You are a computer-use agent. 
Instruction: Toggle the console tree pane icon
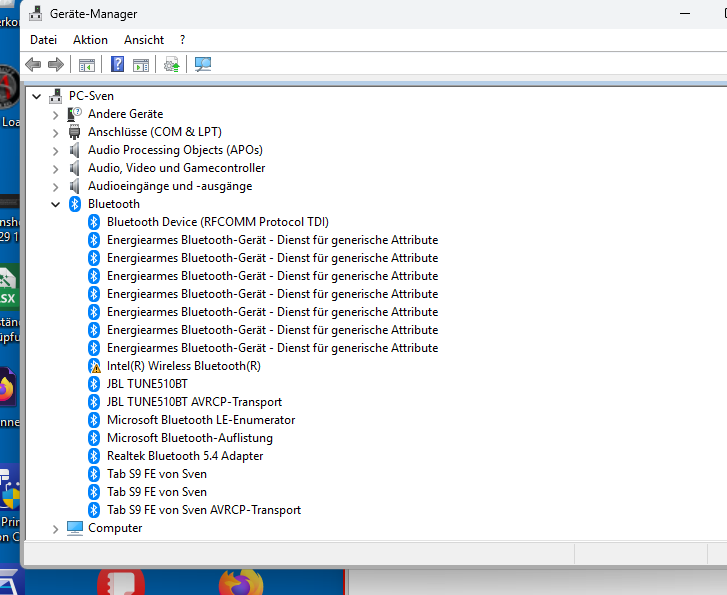pyautogui.click(x=87, y=64)
